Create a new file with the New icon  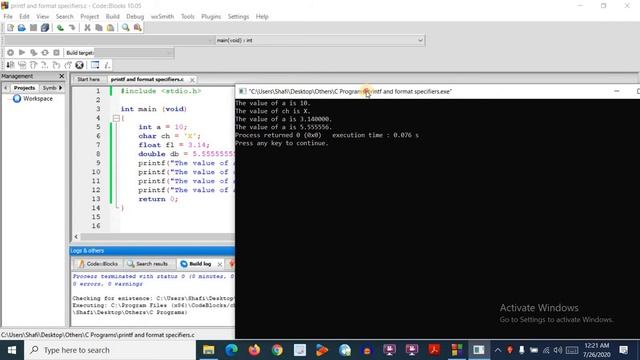tap(10, 28)
